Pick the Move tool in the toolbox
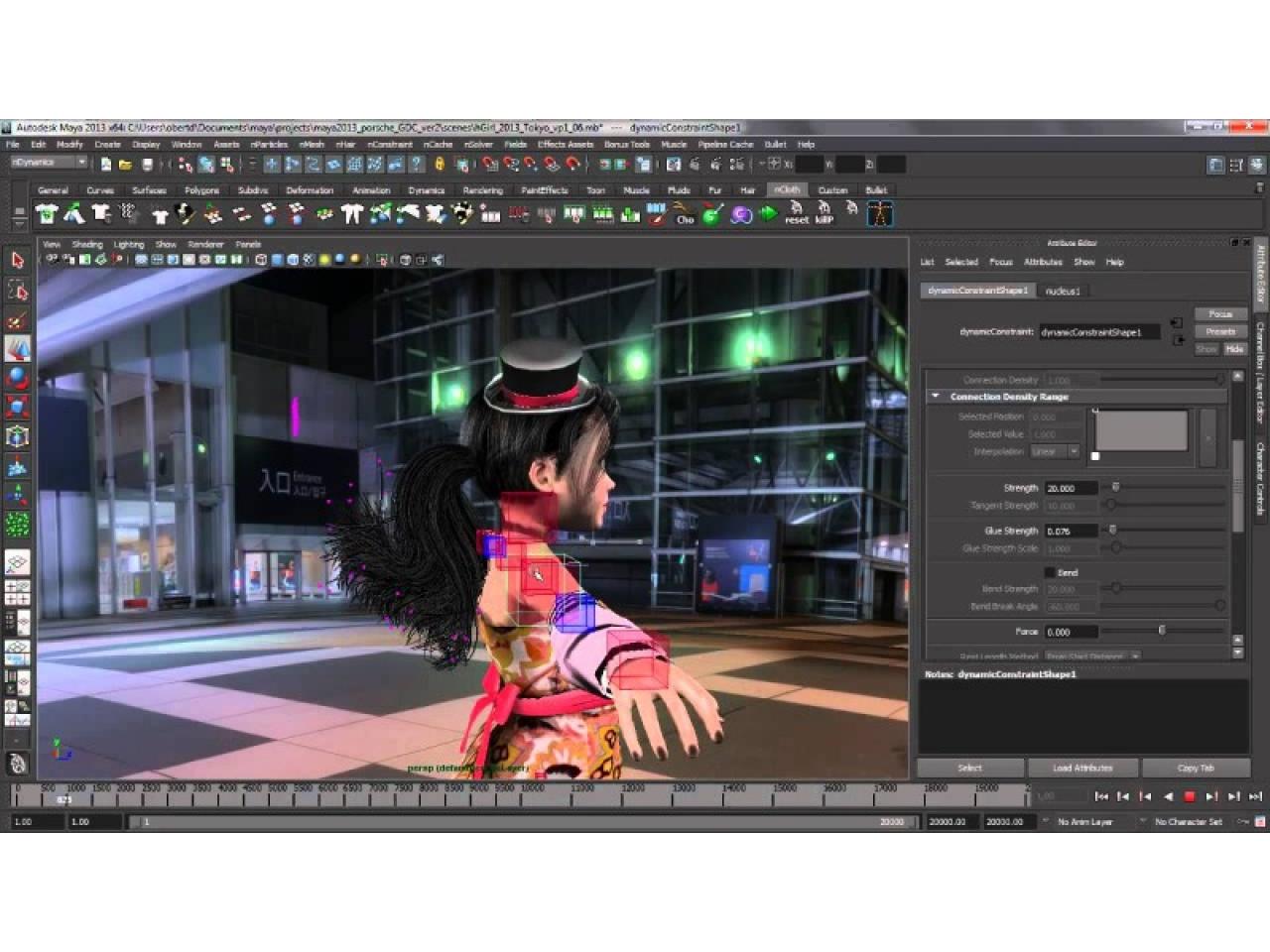Viewport: 1270px width, 952px height. (x=17, y=348)
